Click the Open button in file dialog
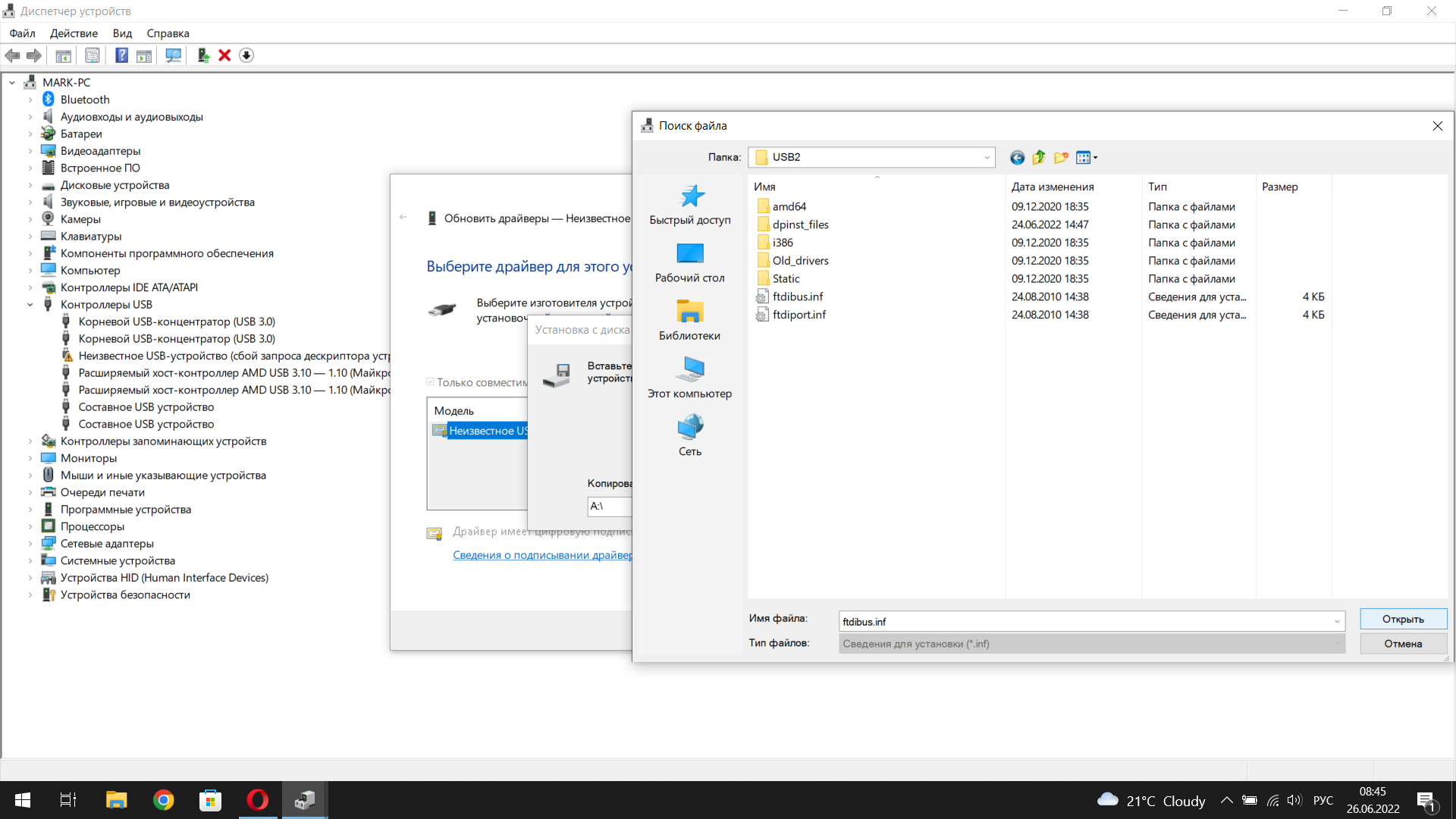Image resolution: width=1456 pixels, height=819 pixels. click(x=1402, y=619)
